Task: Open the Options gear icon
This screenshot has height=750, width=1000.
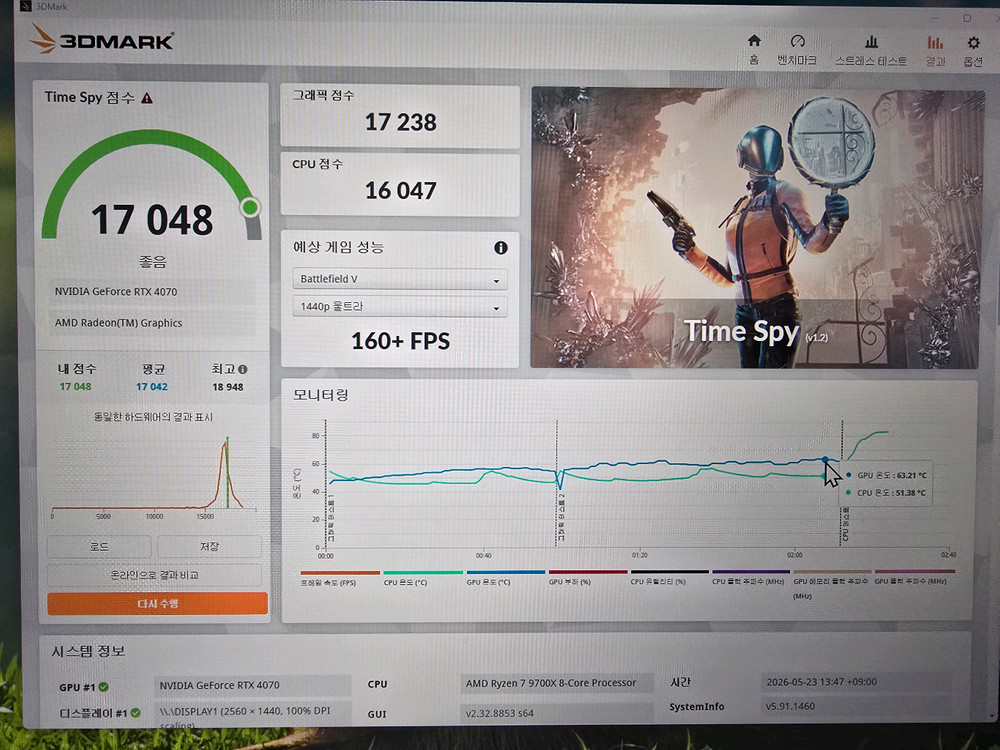Action: [x=973, y=43]
